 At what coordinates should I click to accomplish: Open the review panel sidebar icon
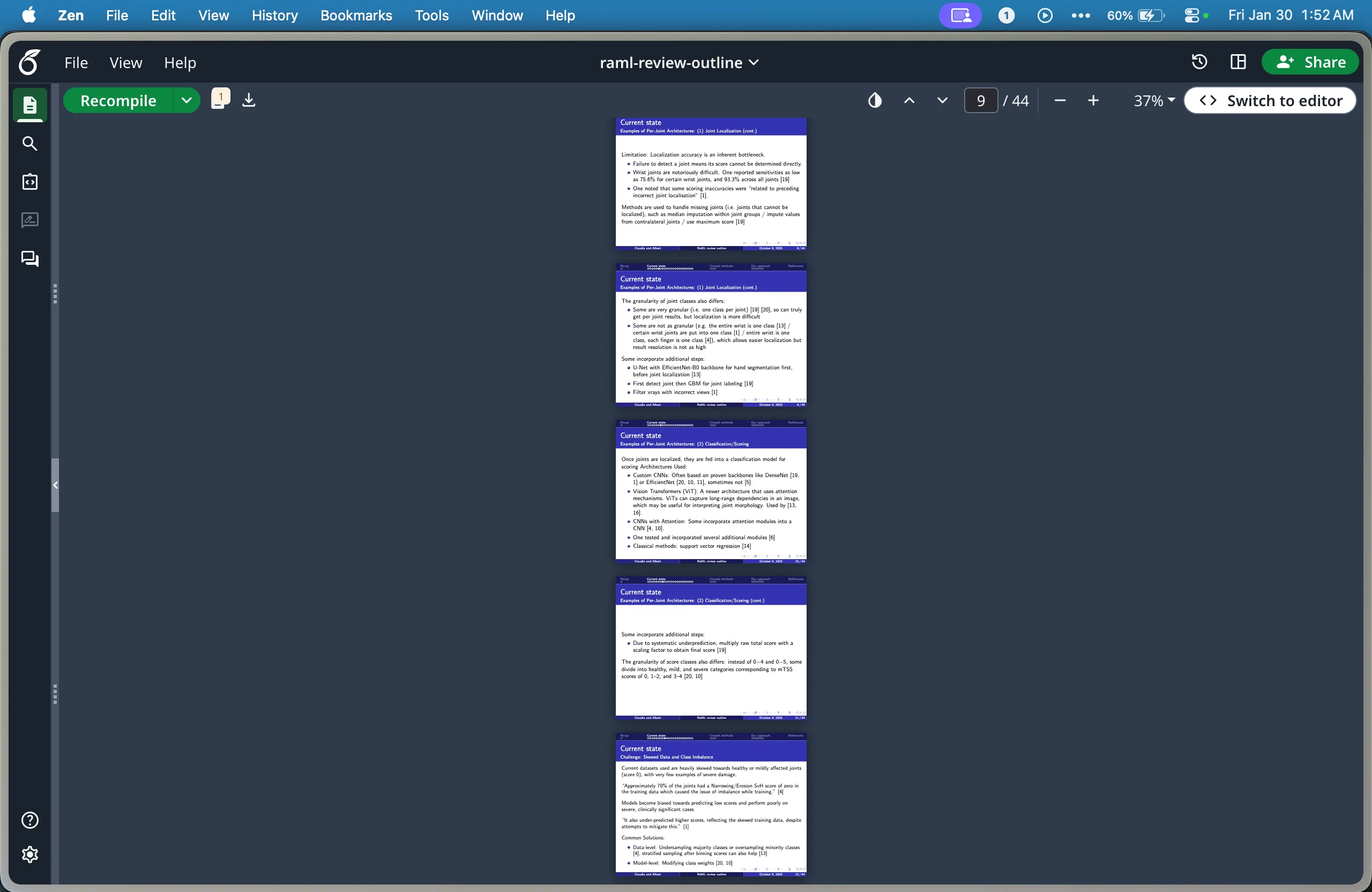coord(29,220)
